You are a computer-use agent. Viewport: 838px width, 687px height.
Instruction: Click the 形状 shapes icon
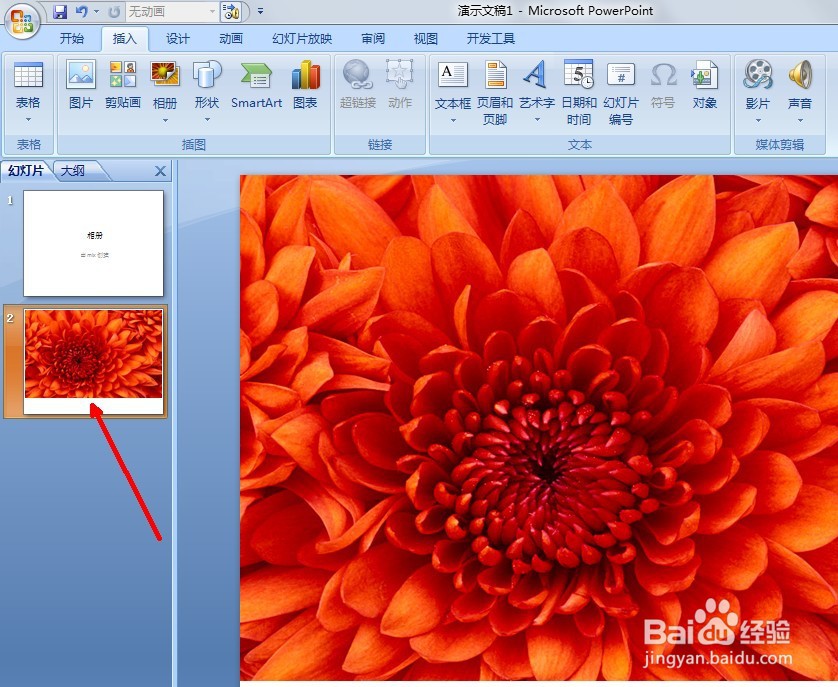207,75
